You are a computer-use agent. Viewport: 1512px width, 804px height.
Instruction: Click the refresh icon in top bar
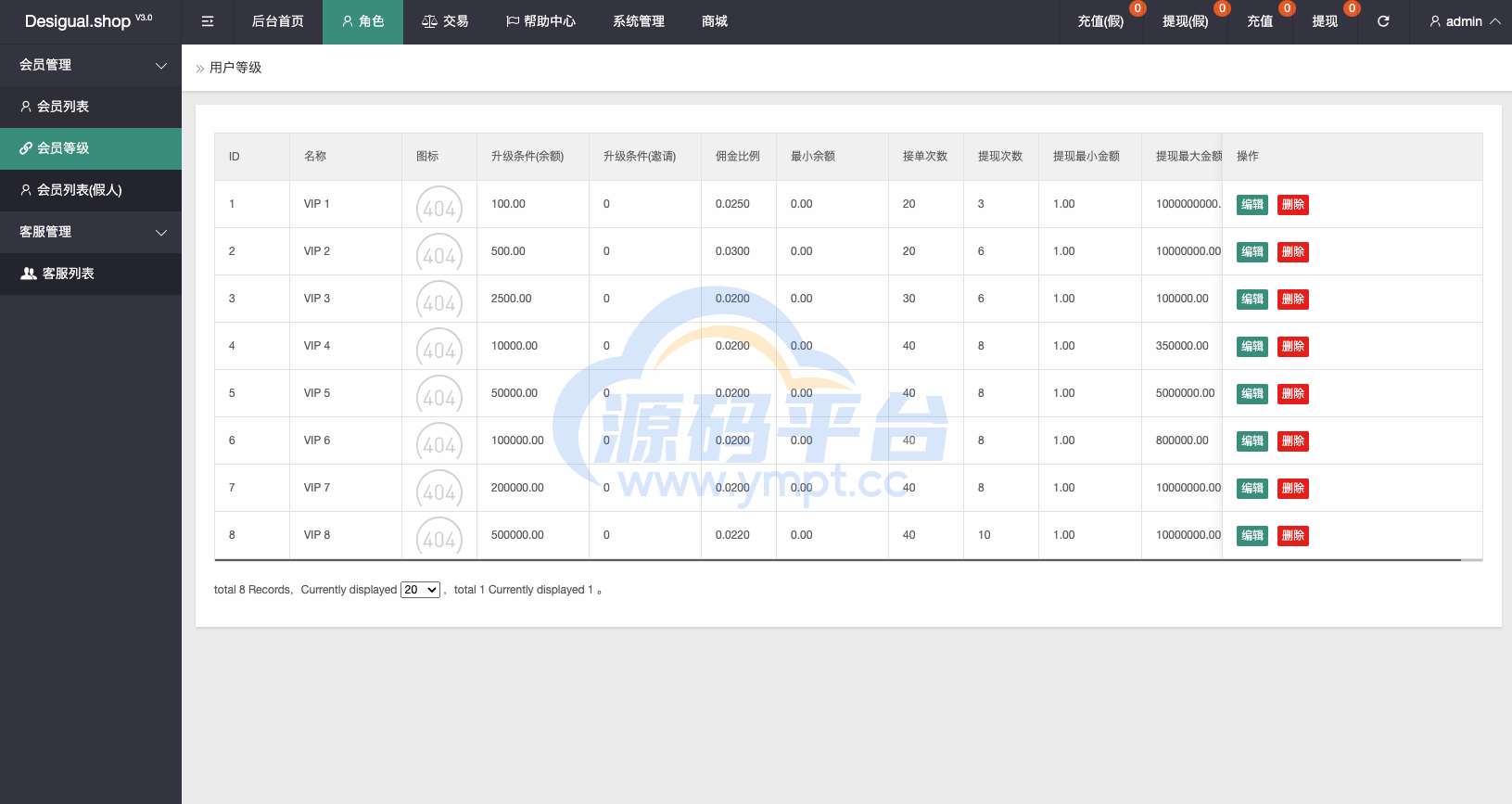1383,21
